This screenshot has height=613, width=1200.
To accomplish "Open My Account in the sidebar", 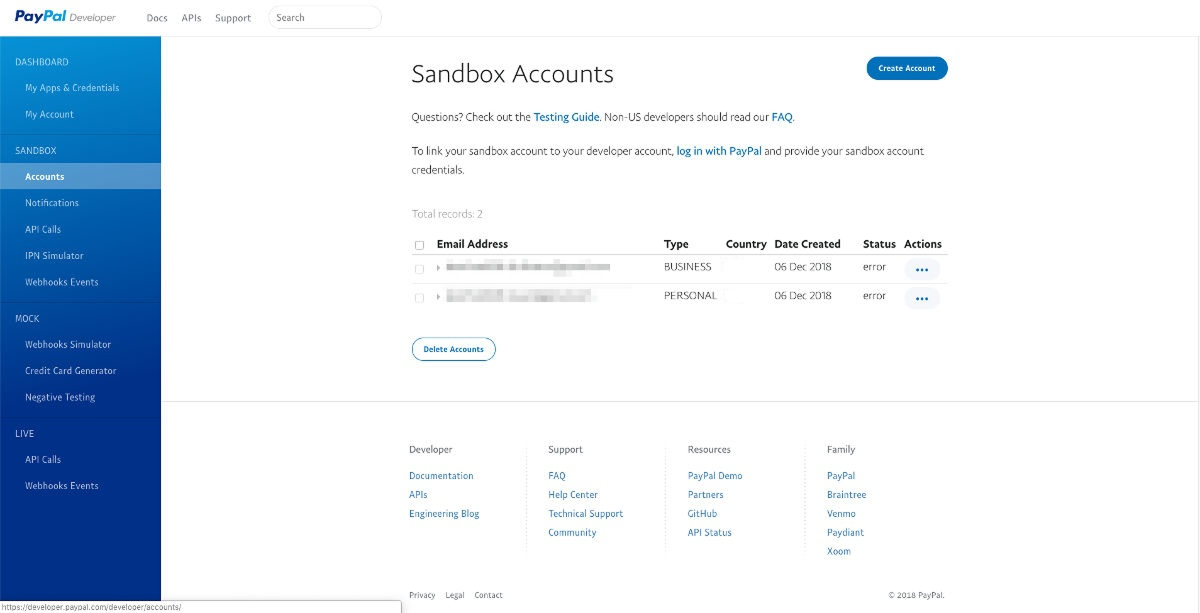I will tap(49, 114).
